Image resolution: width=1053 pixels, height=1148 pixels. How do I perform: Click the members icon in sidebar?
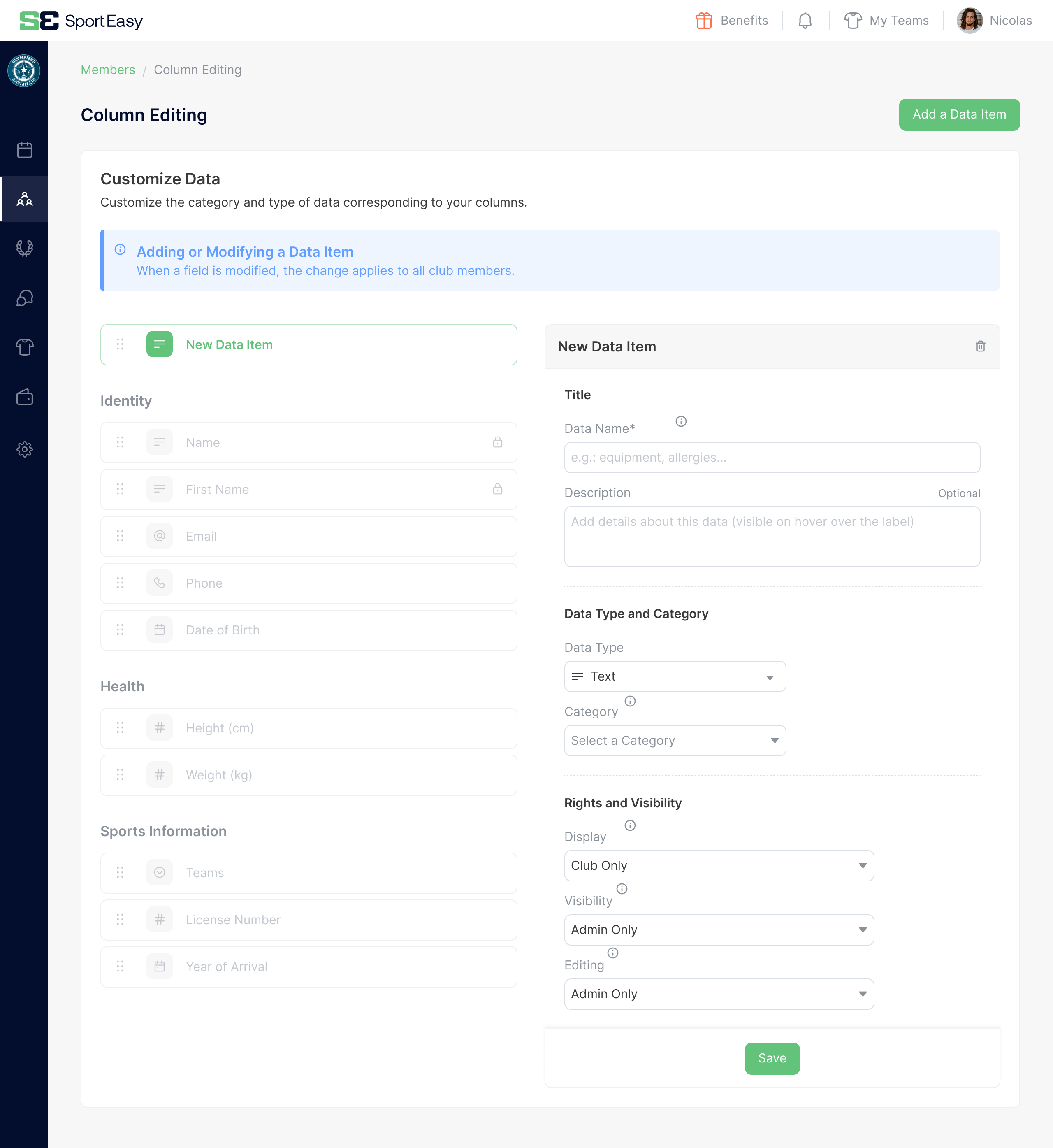click(x=25, y=199)
